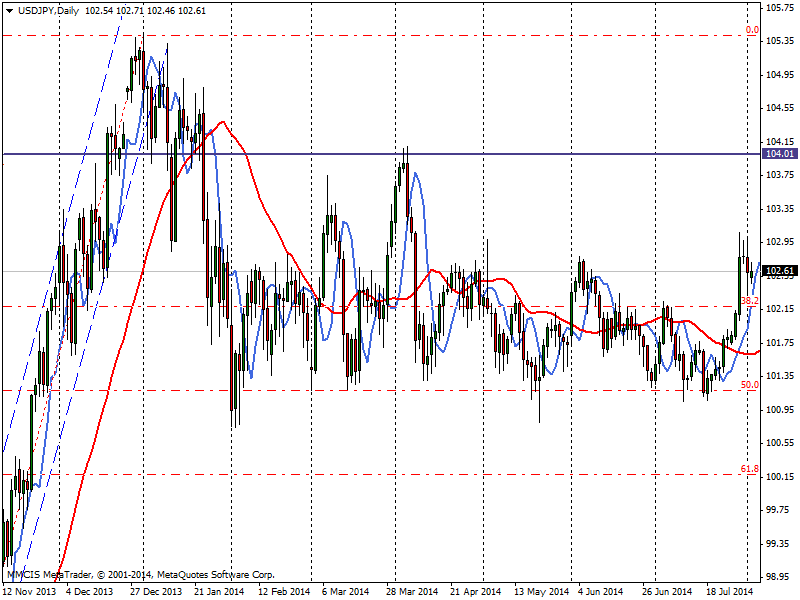
Task: Click the 18 Jul 2014 date label
Action: click(x=730, y=591)
